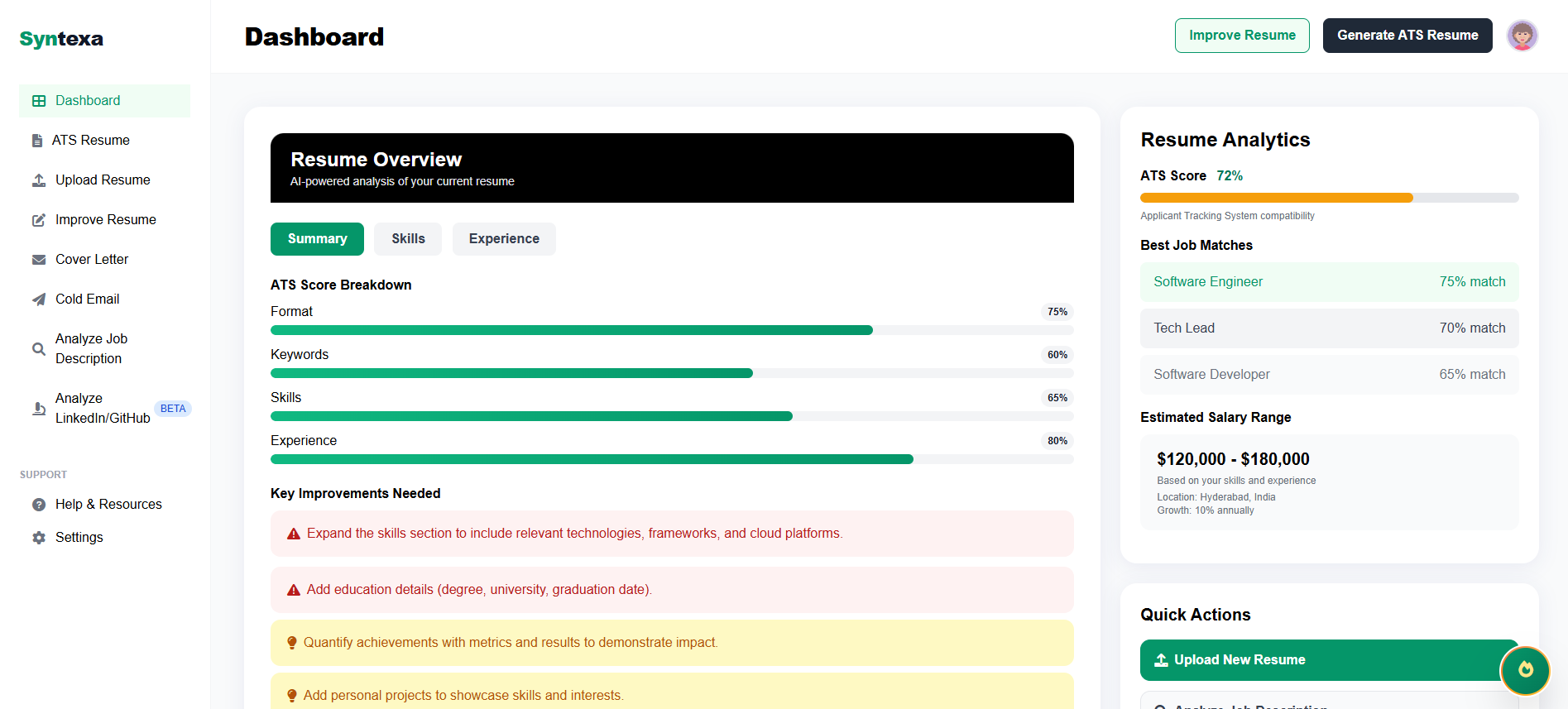The width and height of the screenshot is (1568, 709).
Task: Click the Cold Email send icon
Action: 38,299
